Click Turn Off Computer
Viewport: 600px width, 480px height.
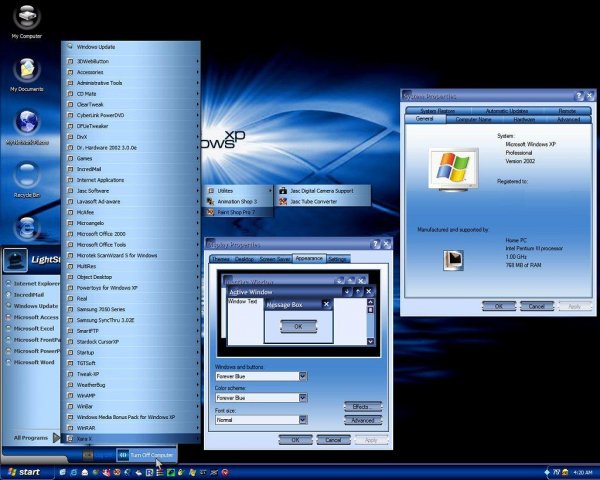point(147,455)
